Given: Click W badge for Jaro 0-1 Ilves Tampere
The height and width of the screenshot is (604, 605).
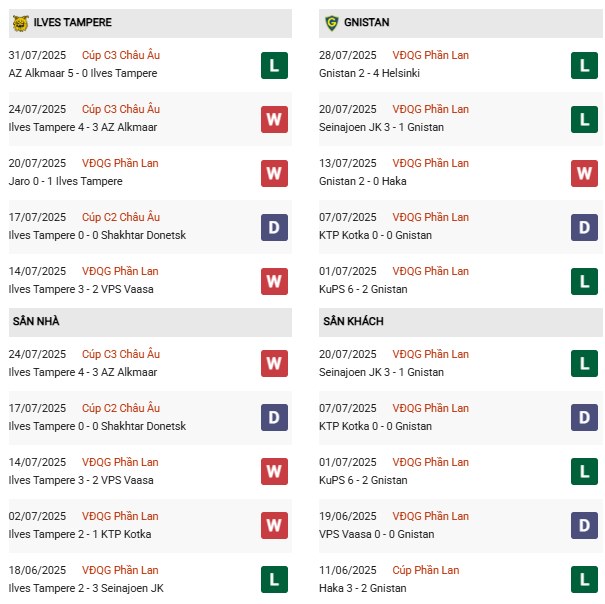Looking at the screenshot, I should pos(274,174).
